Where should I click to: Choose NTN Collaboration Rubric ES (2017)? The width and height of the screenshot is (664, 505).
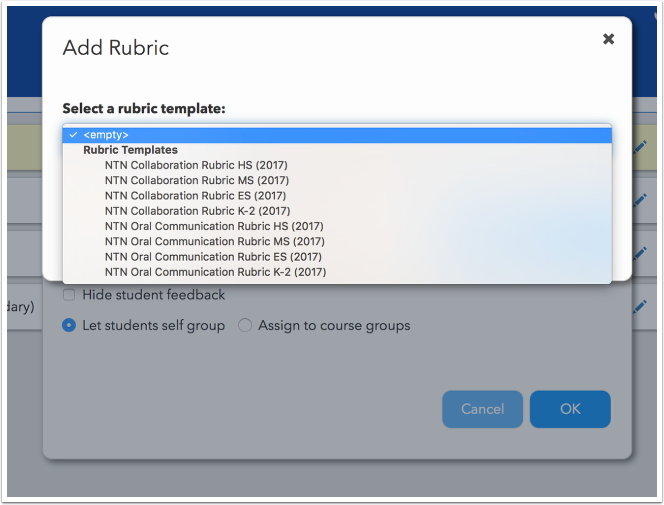[x=337, y=196]
